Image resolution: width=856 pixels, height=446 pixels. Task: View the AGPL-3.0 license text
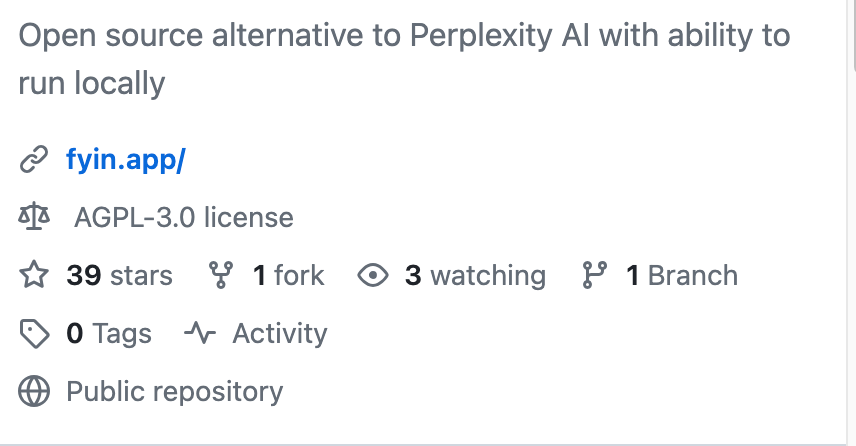183,217
